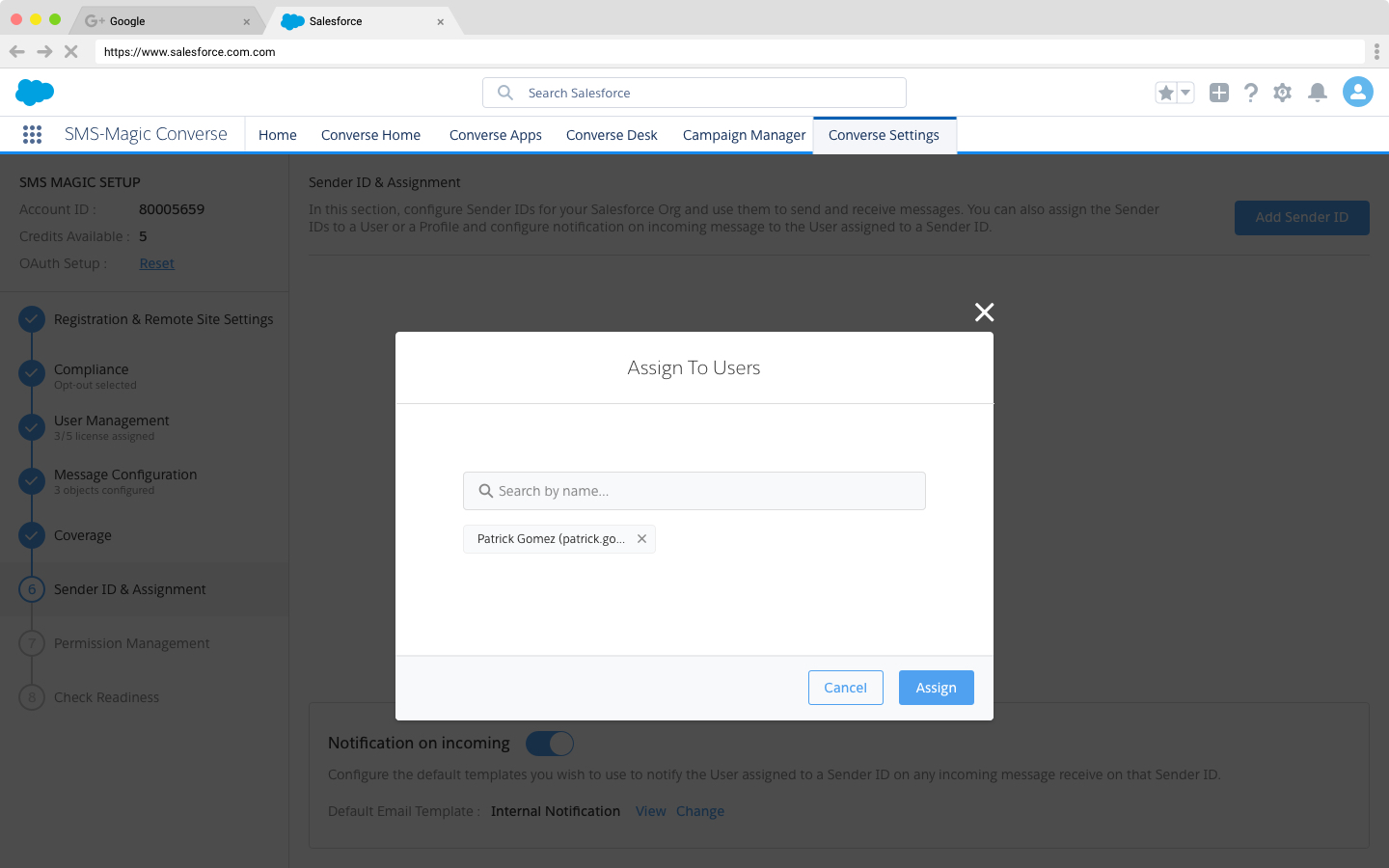1389x868 pixels.
Task: Open the app launcher grid
Action: 32,135
